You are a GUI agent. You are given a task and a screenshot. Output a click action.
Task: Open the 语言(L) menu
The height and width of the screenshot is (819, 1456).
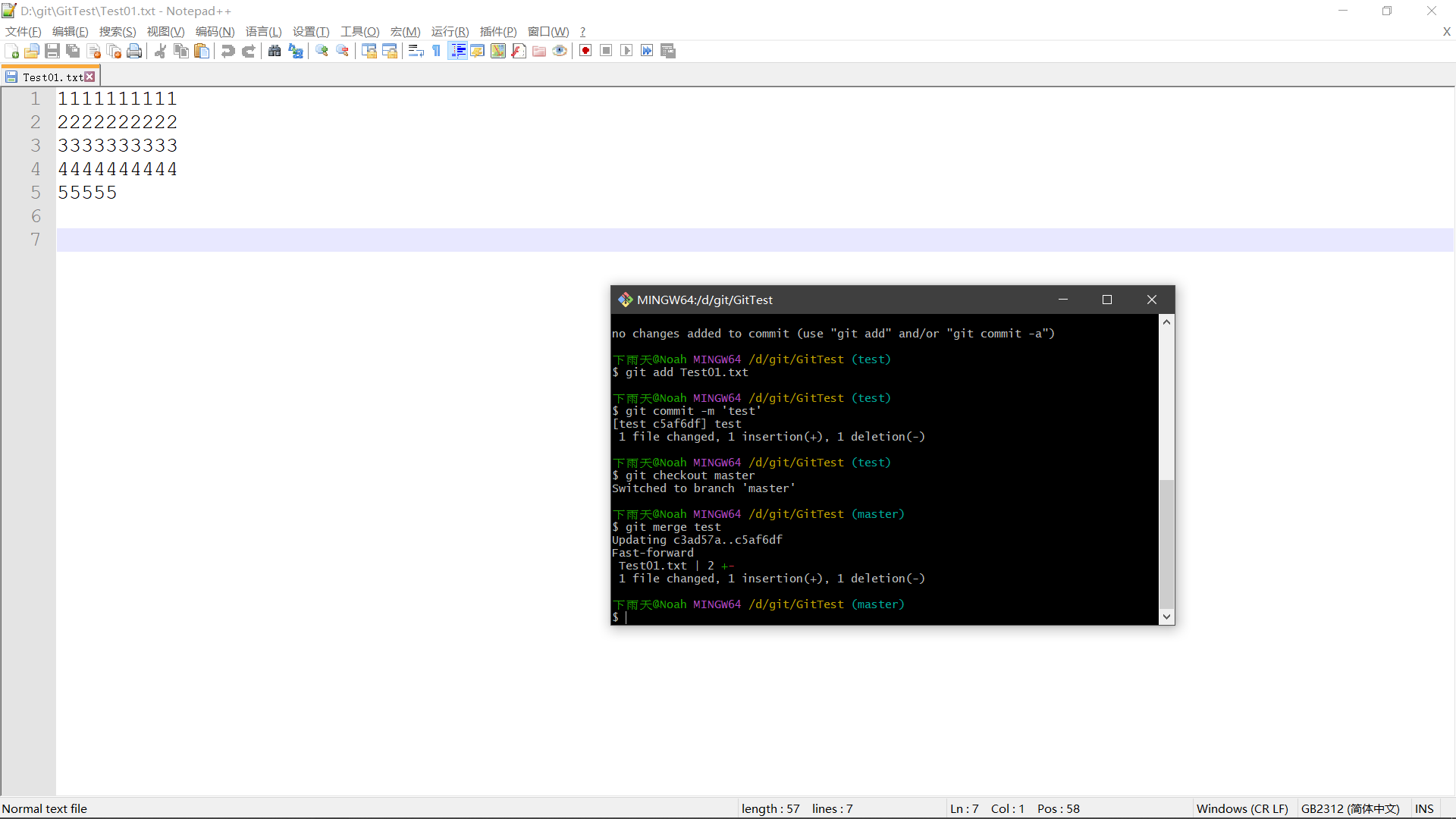point(264,31)
